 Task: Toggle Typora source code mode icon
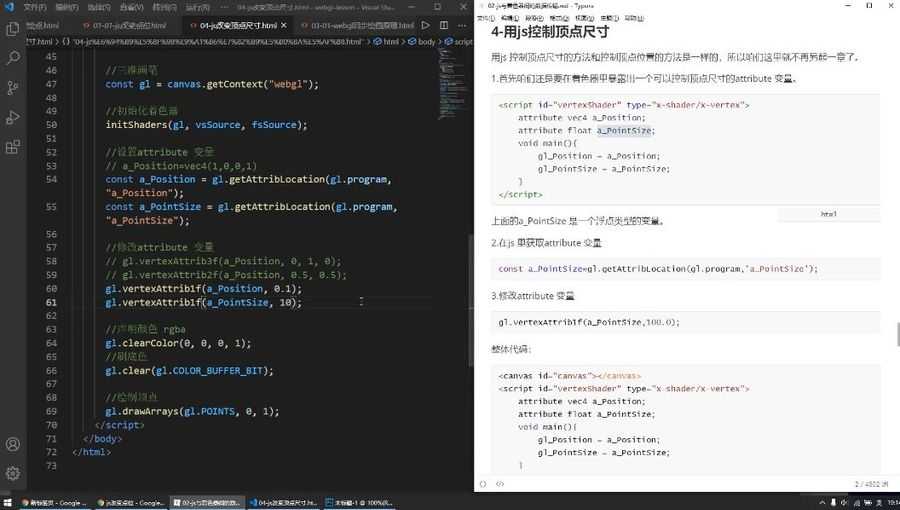point(500,484)
